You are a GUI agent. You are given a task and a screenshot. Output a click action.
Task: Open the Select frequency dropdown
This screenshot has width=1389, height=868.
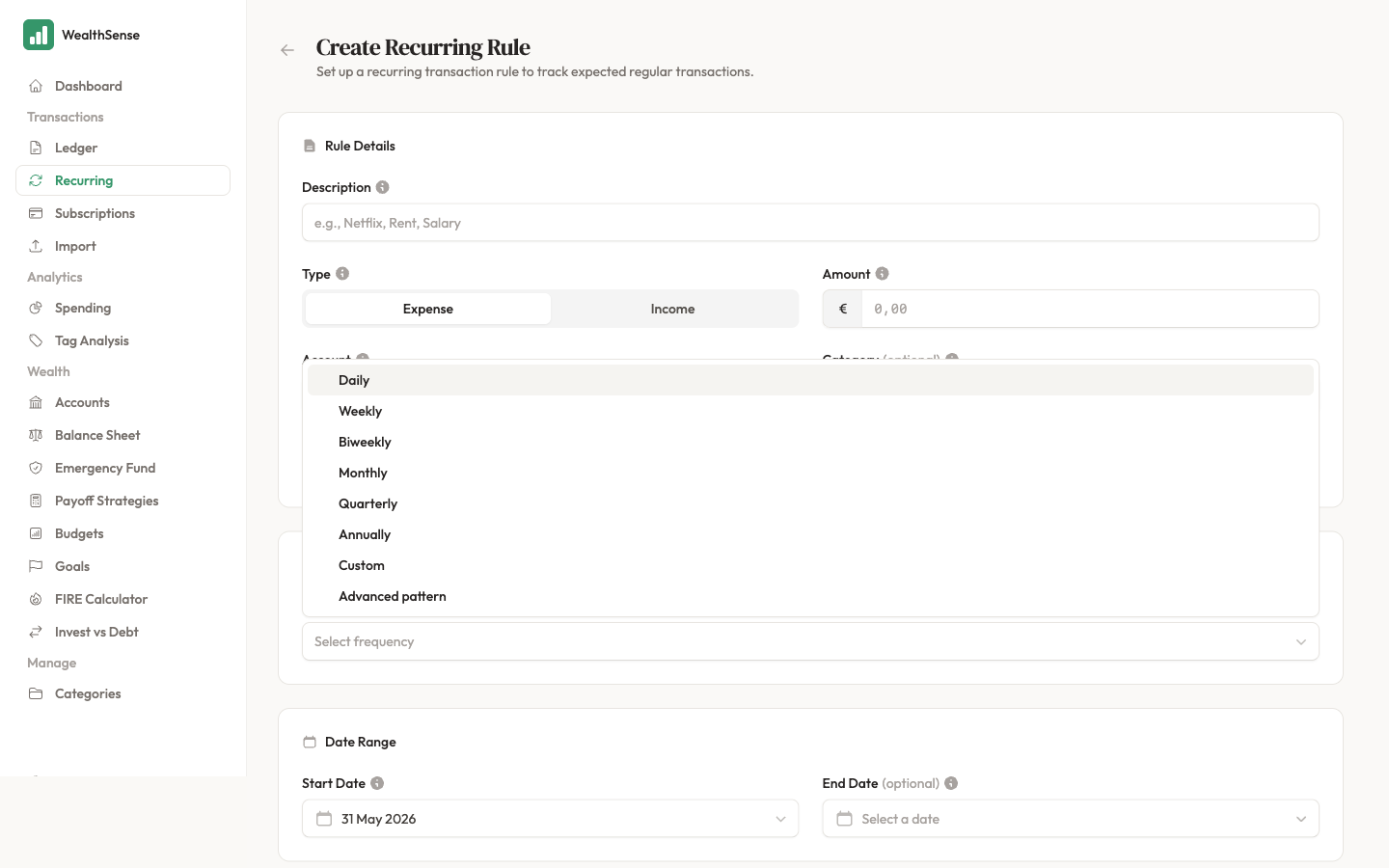click(x=810, y=641)
